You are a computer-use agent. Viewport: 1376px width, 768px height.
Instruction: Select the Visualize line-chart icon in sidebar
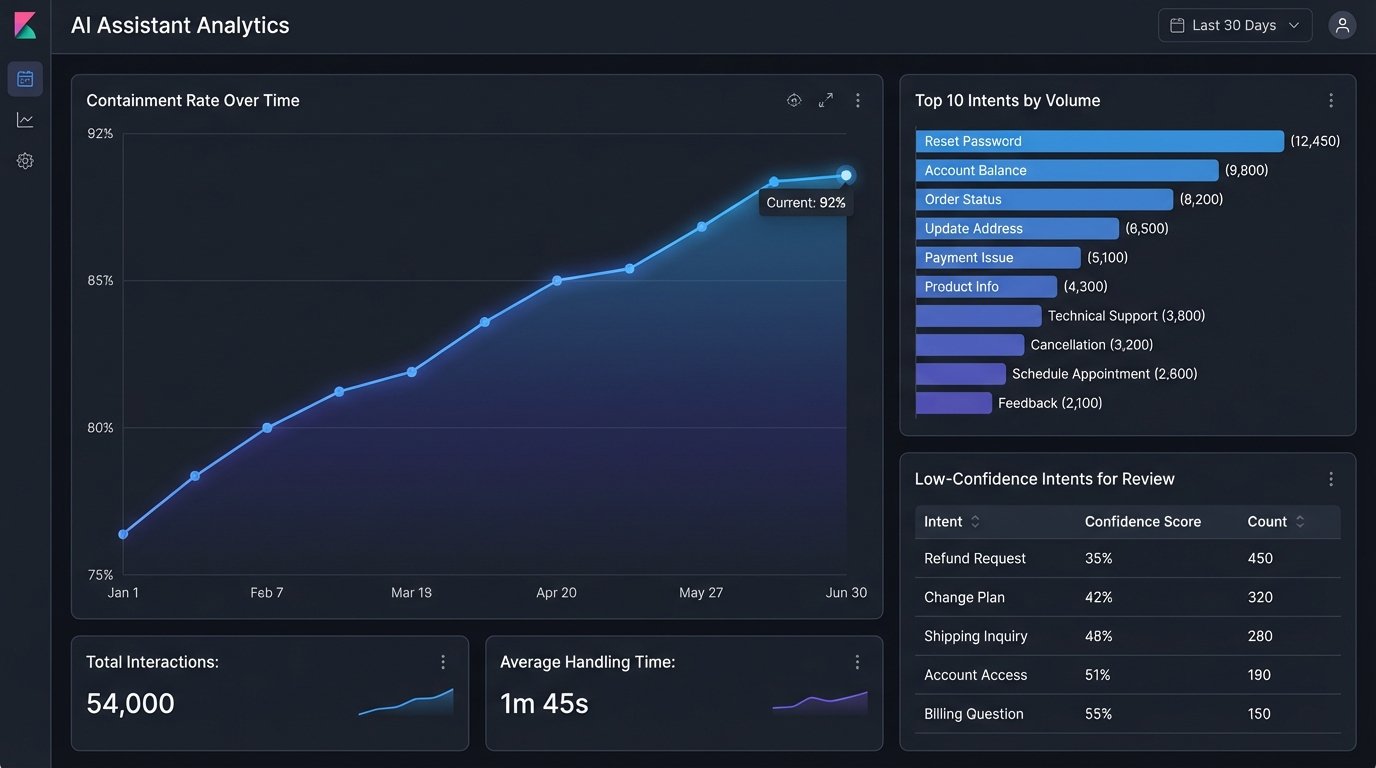tap(25, 119)
